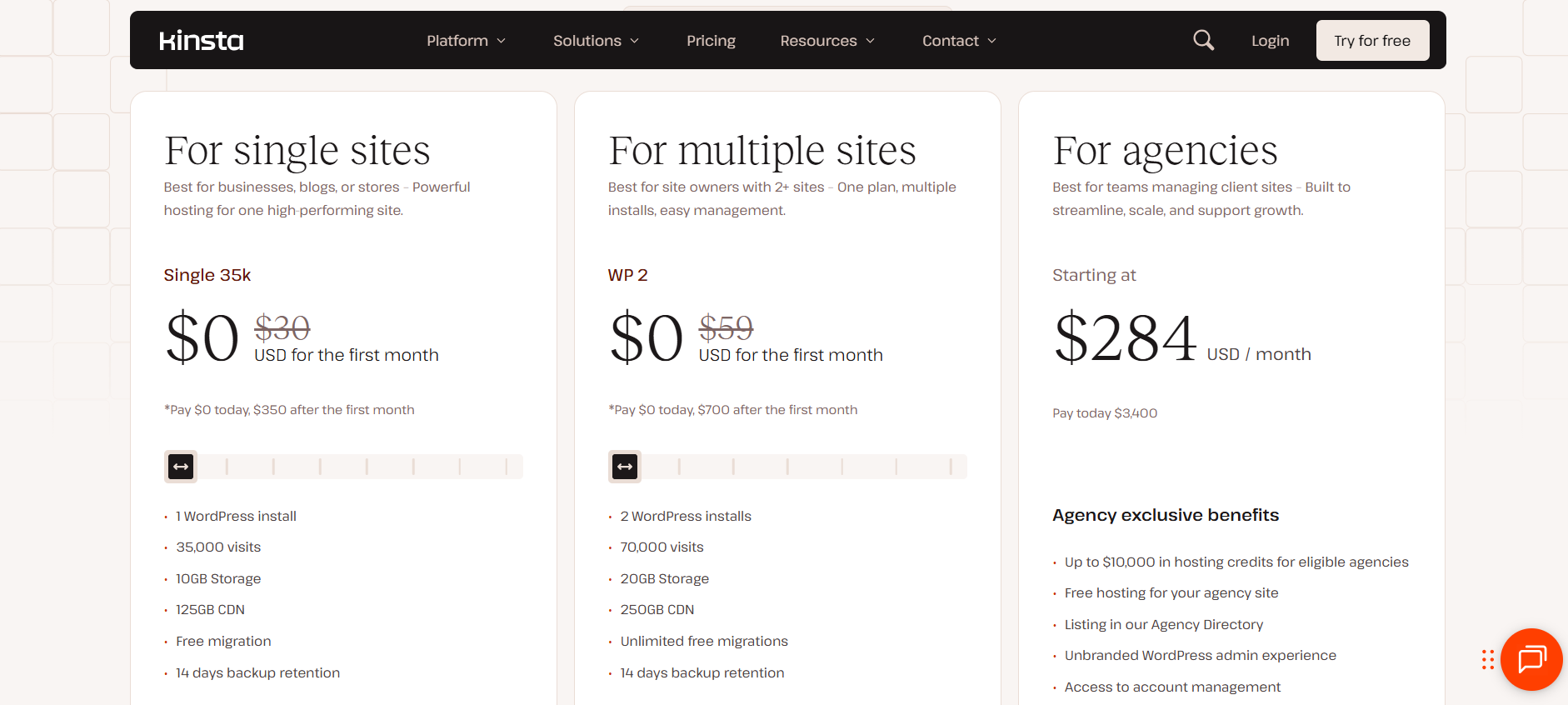This screenshot has width=1568, height=705.
Task: Click the Multiple sites slider handle
Action: 625,467
